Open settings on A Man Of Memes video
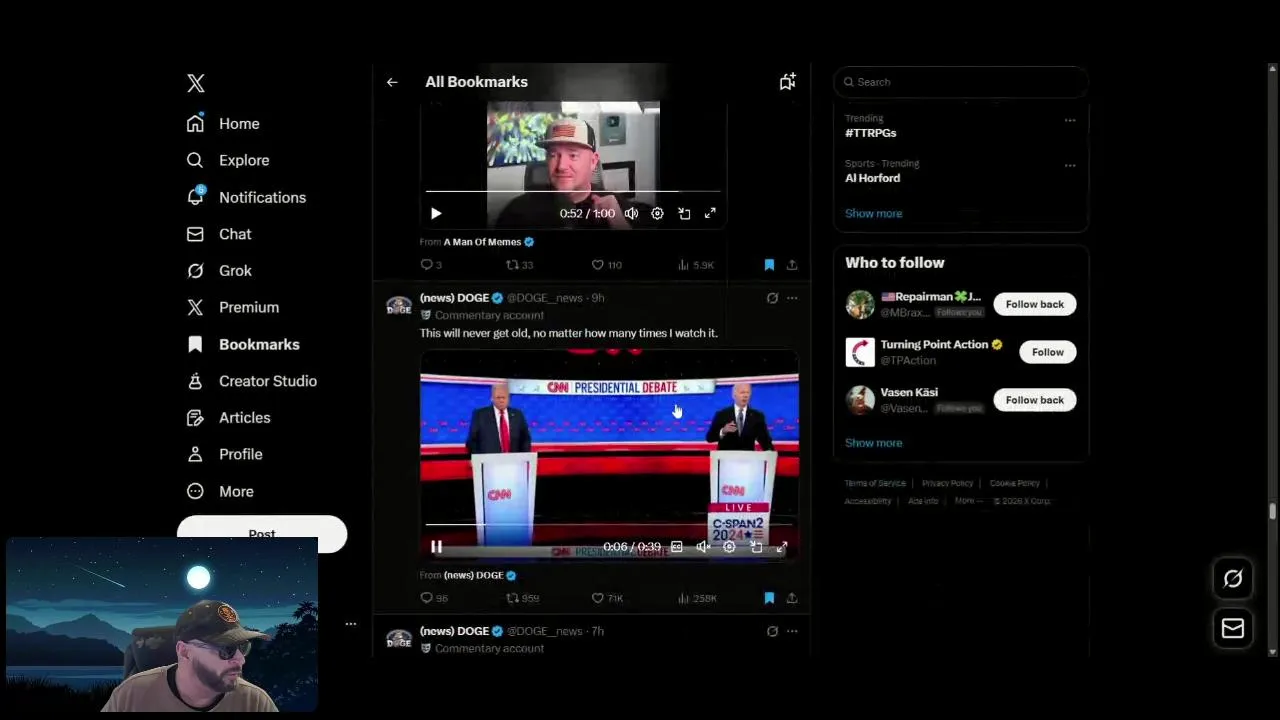The image size is (1280, 720). coord(657,213)
